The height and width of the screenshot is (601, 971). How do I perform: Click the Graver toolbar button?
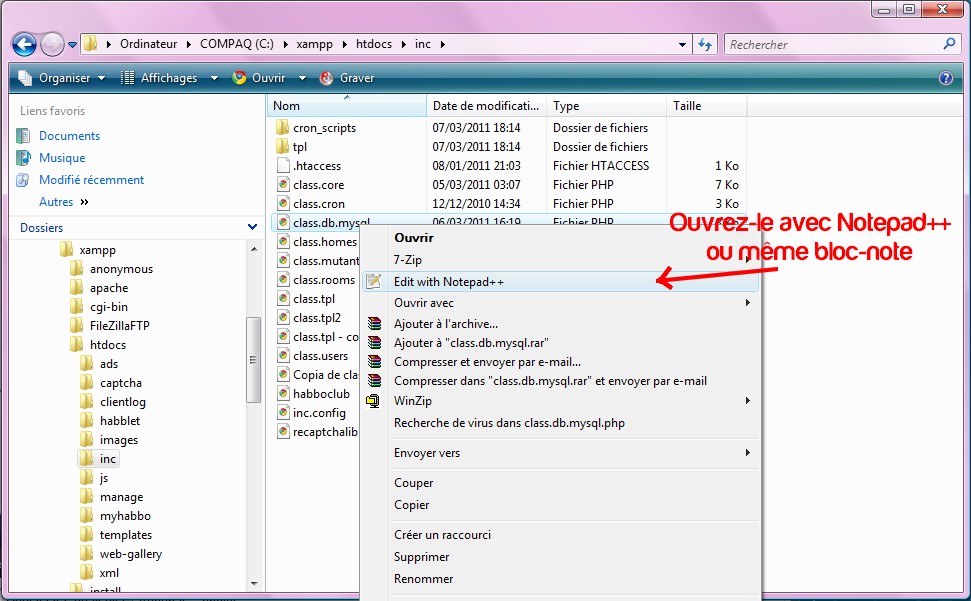(x=347, y=78)
